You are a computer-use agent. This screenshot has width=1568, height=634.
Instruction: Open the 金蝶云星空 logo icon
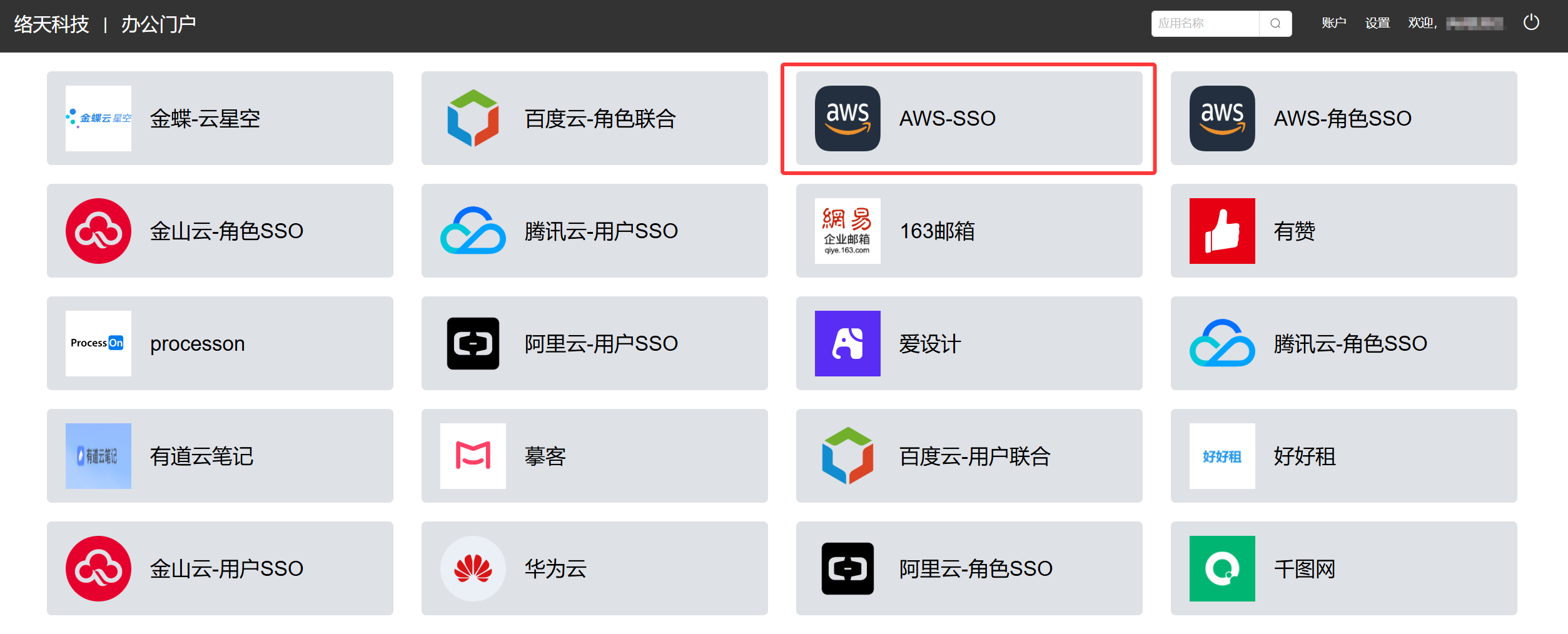point(98,118)
